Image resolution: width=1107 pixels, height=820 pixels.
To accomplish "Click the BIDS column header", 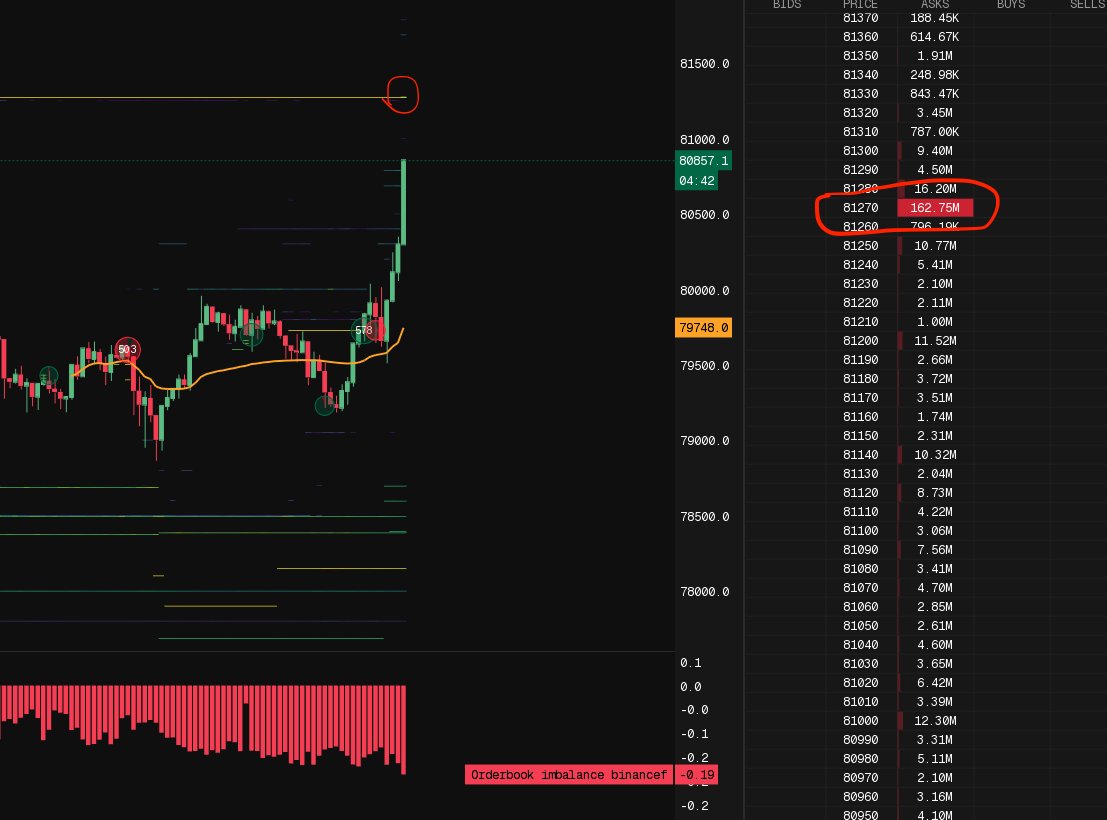I will pos(786,4).
